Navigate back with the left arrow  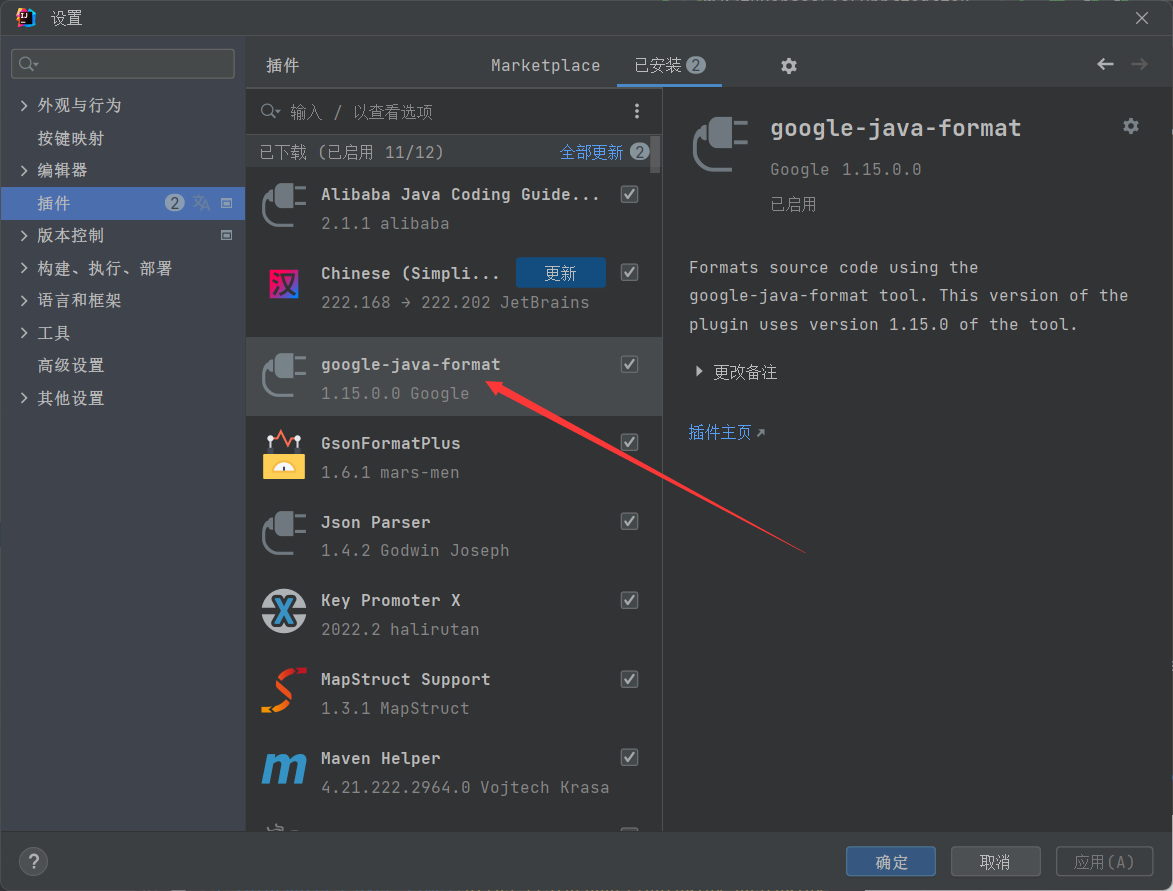coord(1105,64)
